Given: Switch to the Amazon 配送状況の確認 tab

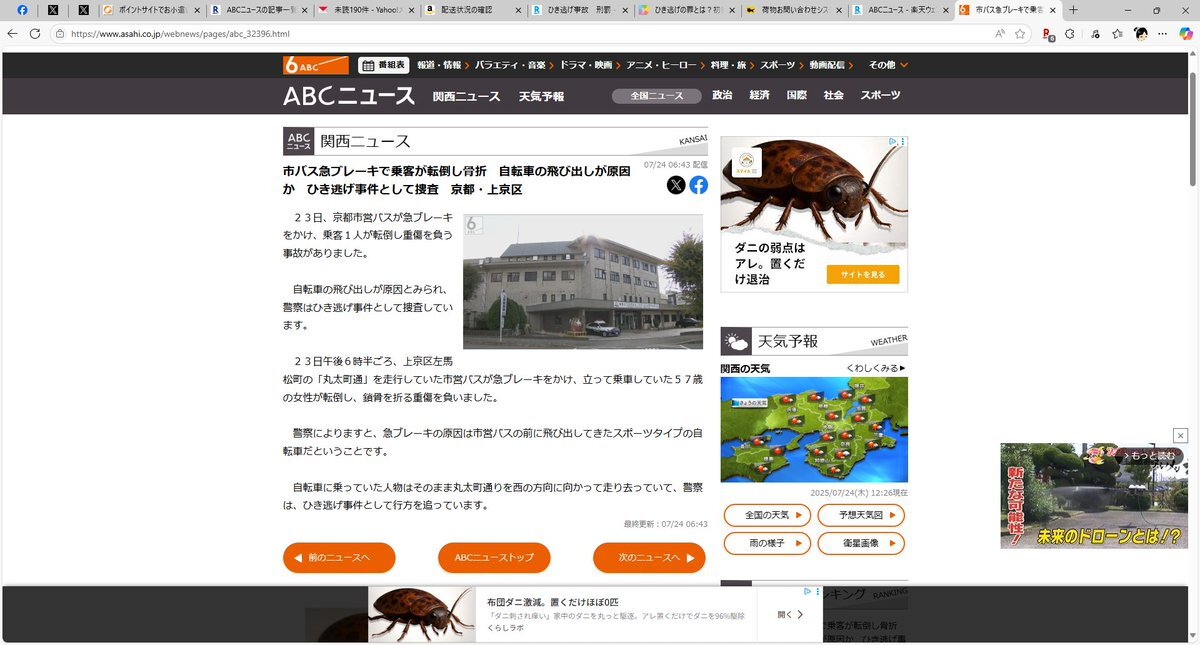Looking at the screenshot, I should coord(472,10).
